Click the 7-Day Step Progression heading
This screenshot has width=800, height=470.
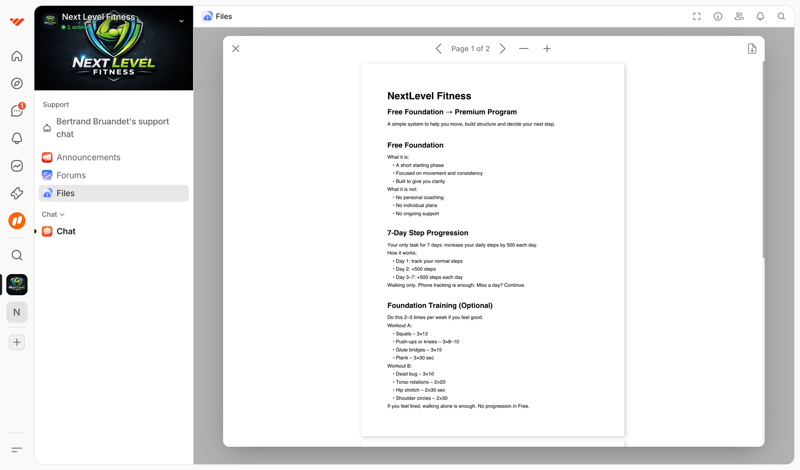point(428,233)
